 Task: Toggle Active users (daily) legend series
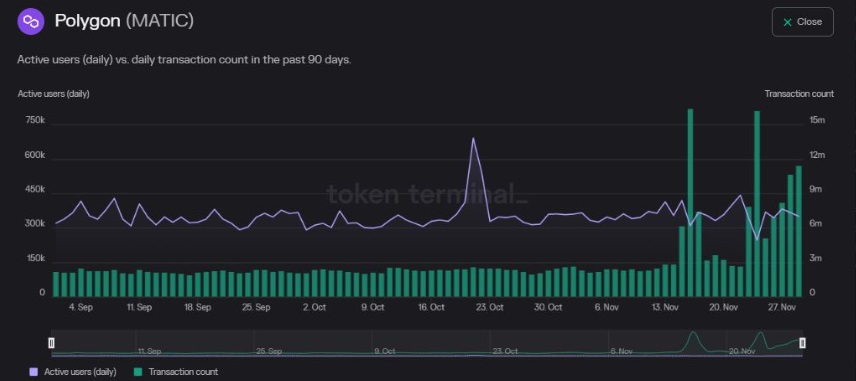[74, 372]
